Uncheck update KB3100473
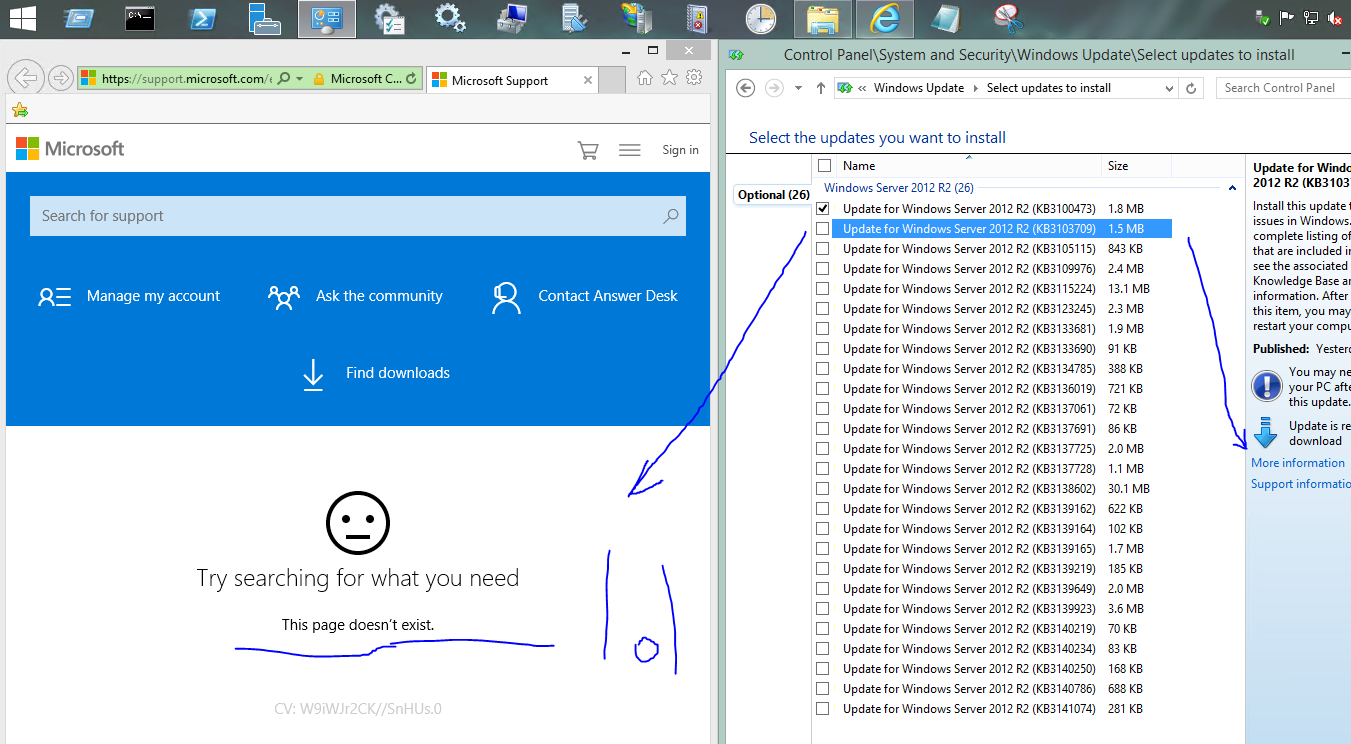The image size is (1351, 744). click(x=823, y=208)
